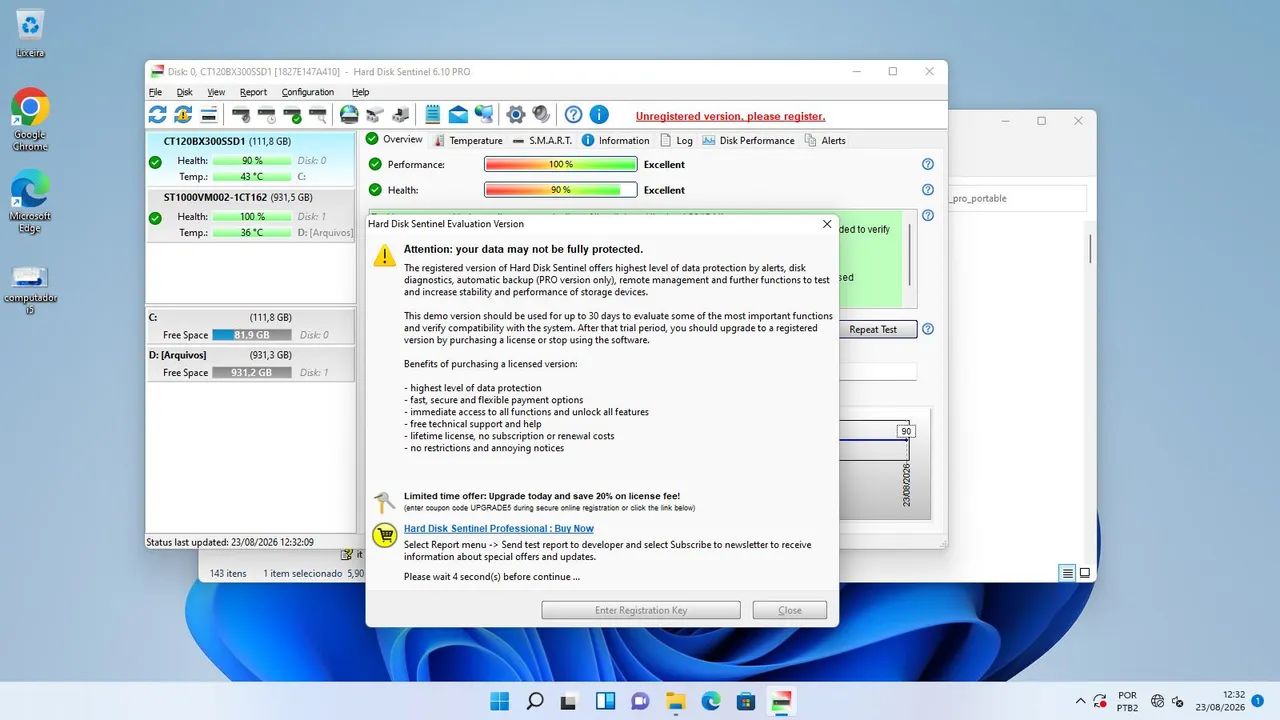
Task: Click the yellow shopping cart icon in dialog
Action: point(385,535)
